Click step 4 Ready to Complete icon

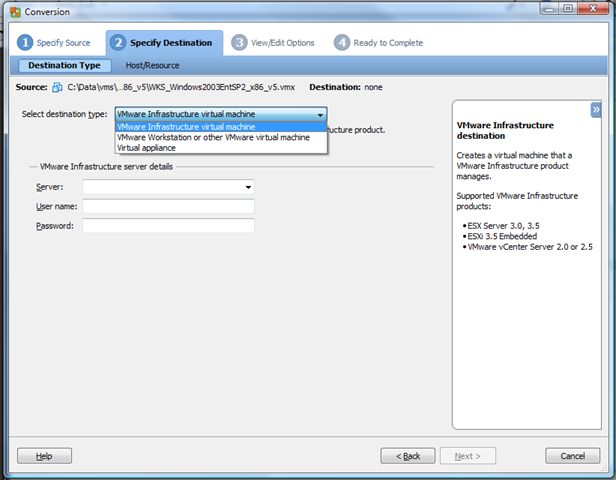pyautogui.click(x=342, y=43)
